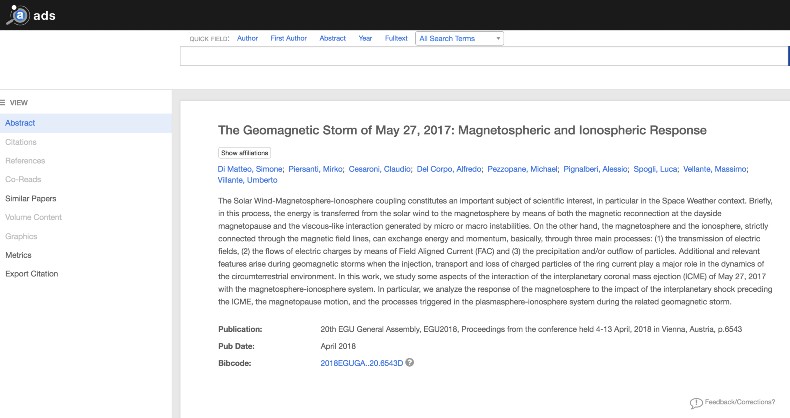This screenshot has height=418, width=790.
Task: Open author Pezzopane, Michael
Action: [x=522, y=169]
